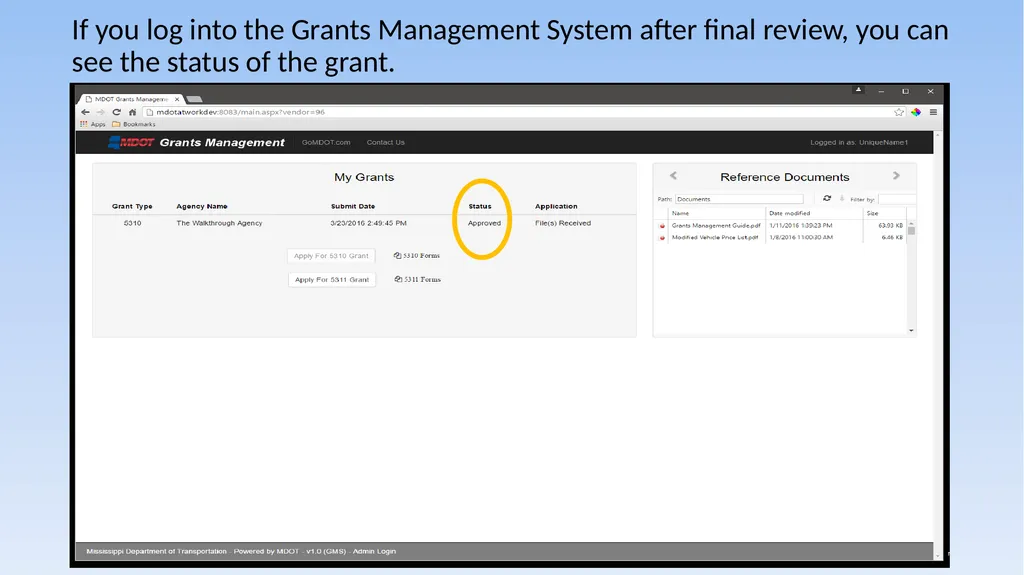Click the Logged in as UniqueName1 text
Viewport: 1024px width, 575px height.
859,142
